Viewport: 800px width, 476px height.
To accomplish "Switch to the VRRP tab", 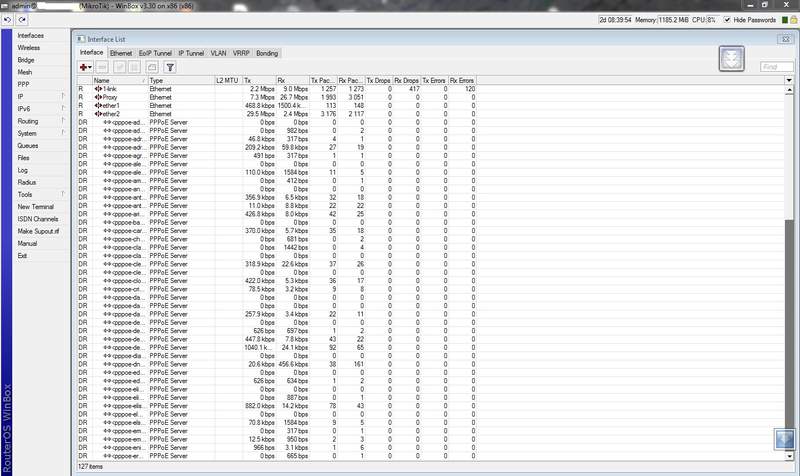I will point(241,53).
